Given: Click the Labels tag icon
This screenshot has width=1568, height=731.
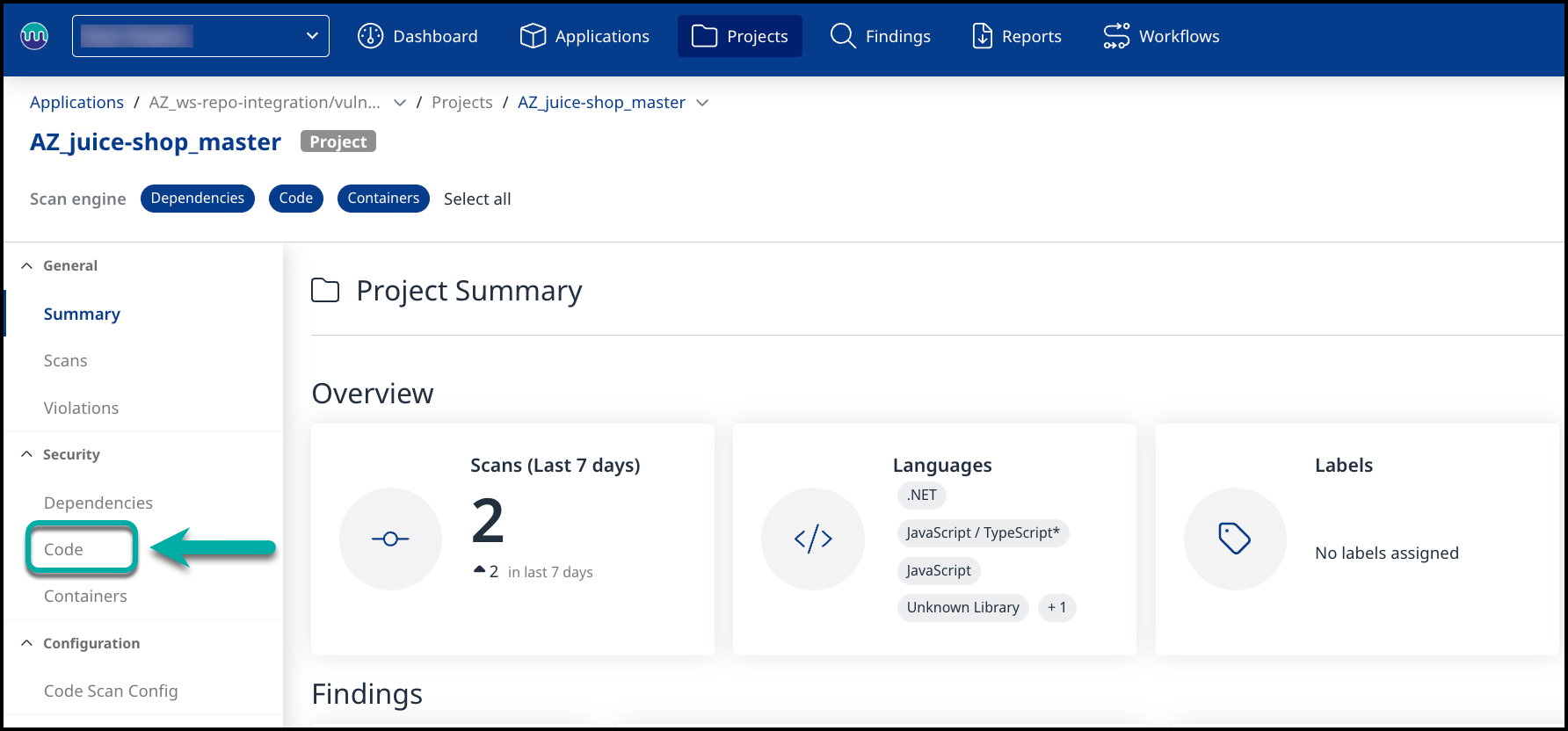Looking at the screenshot, I should click(1235, 539).
